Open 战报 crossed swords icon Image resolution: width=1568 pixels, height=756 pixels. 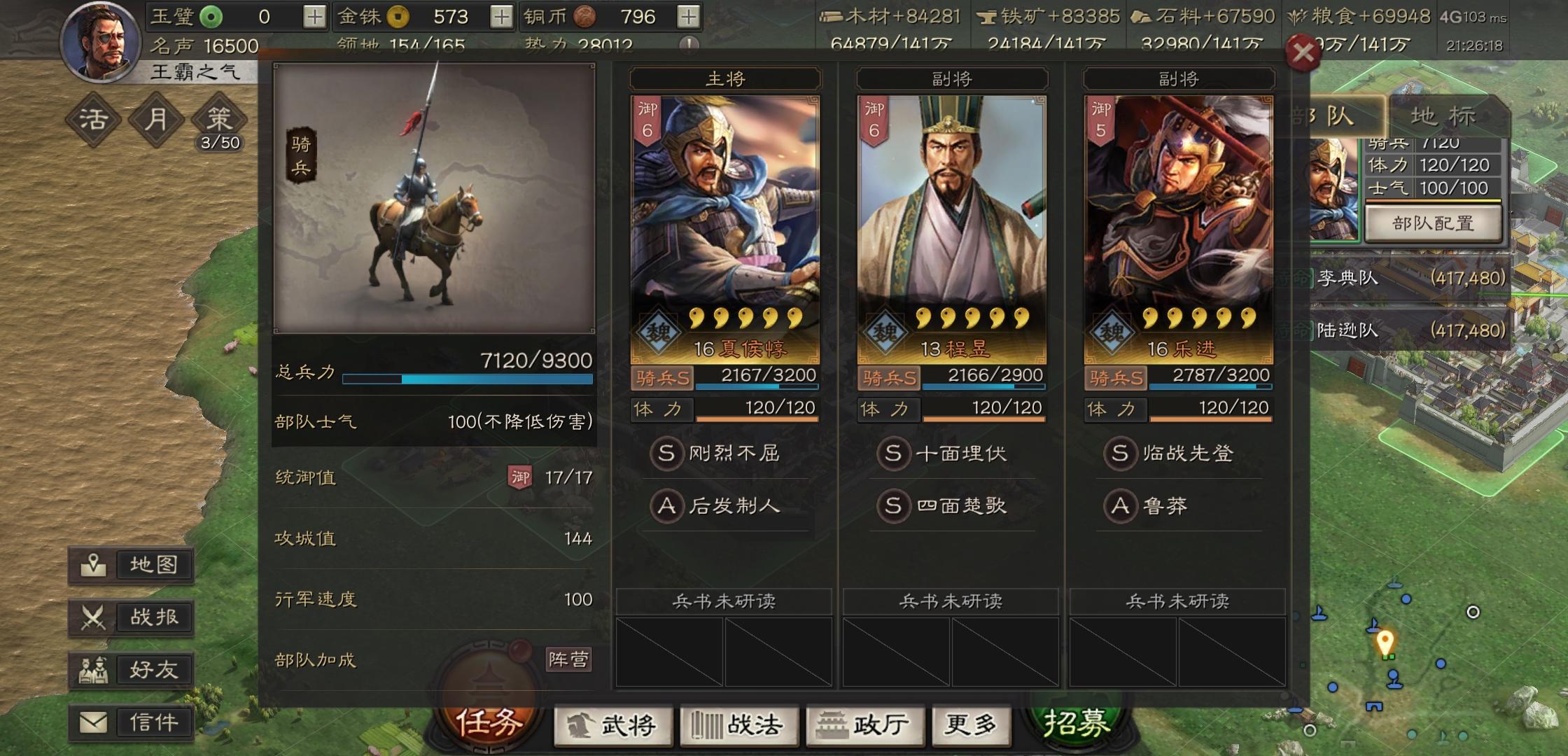[93, 617]
